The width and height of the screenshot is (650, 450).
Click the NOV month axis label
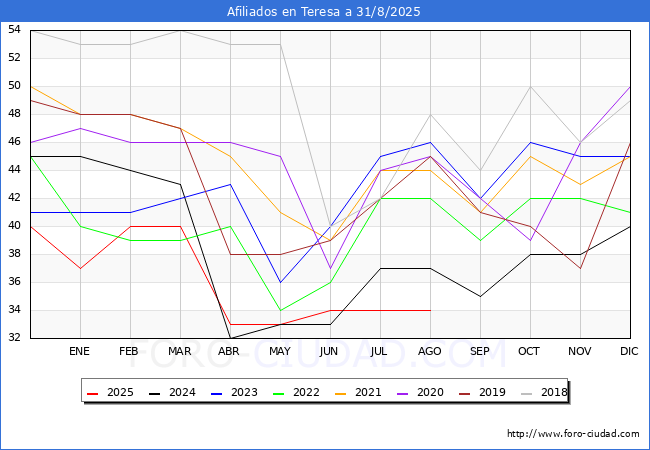(580, 351)
